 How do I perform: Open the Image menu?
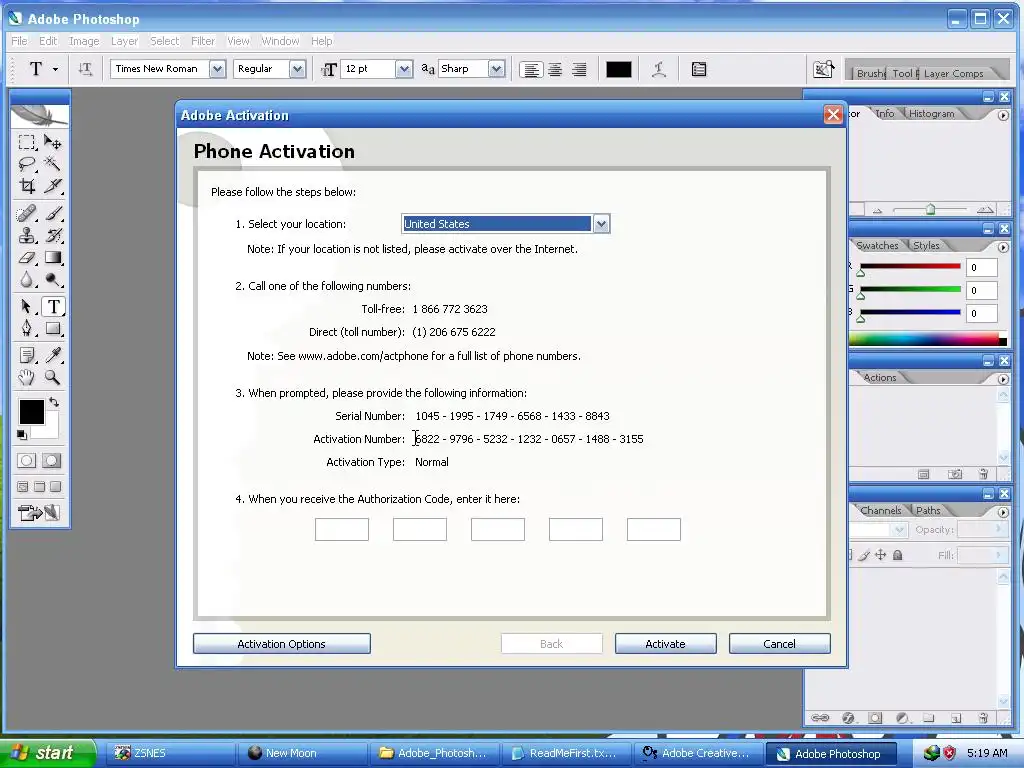[84, 41]
